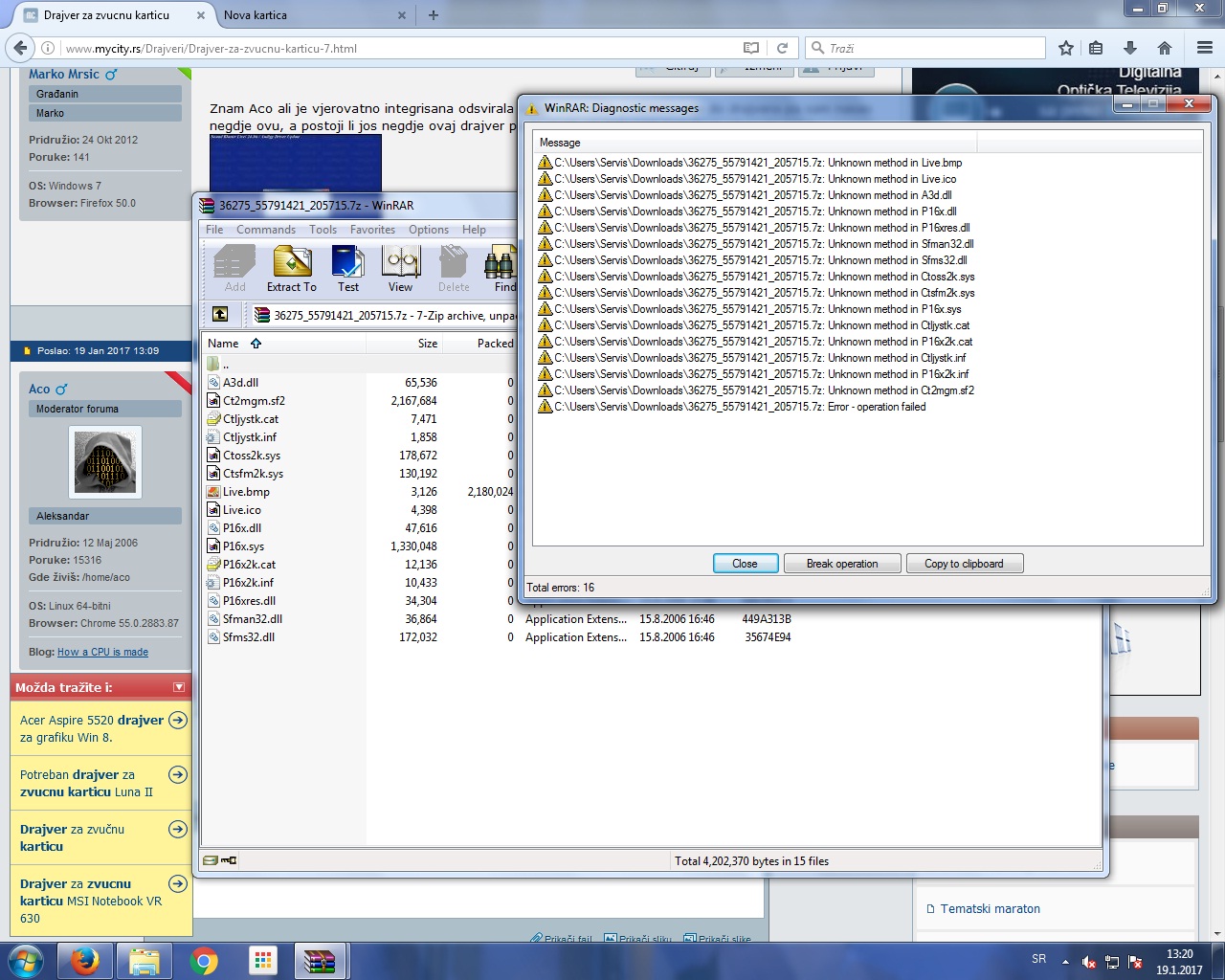Click the arrow icon beside Acer Aspire 5520 drajver
This screenshot has width=1225, height=980.
coord(178,720)
